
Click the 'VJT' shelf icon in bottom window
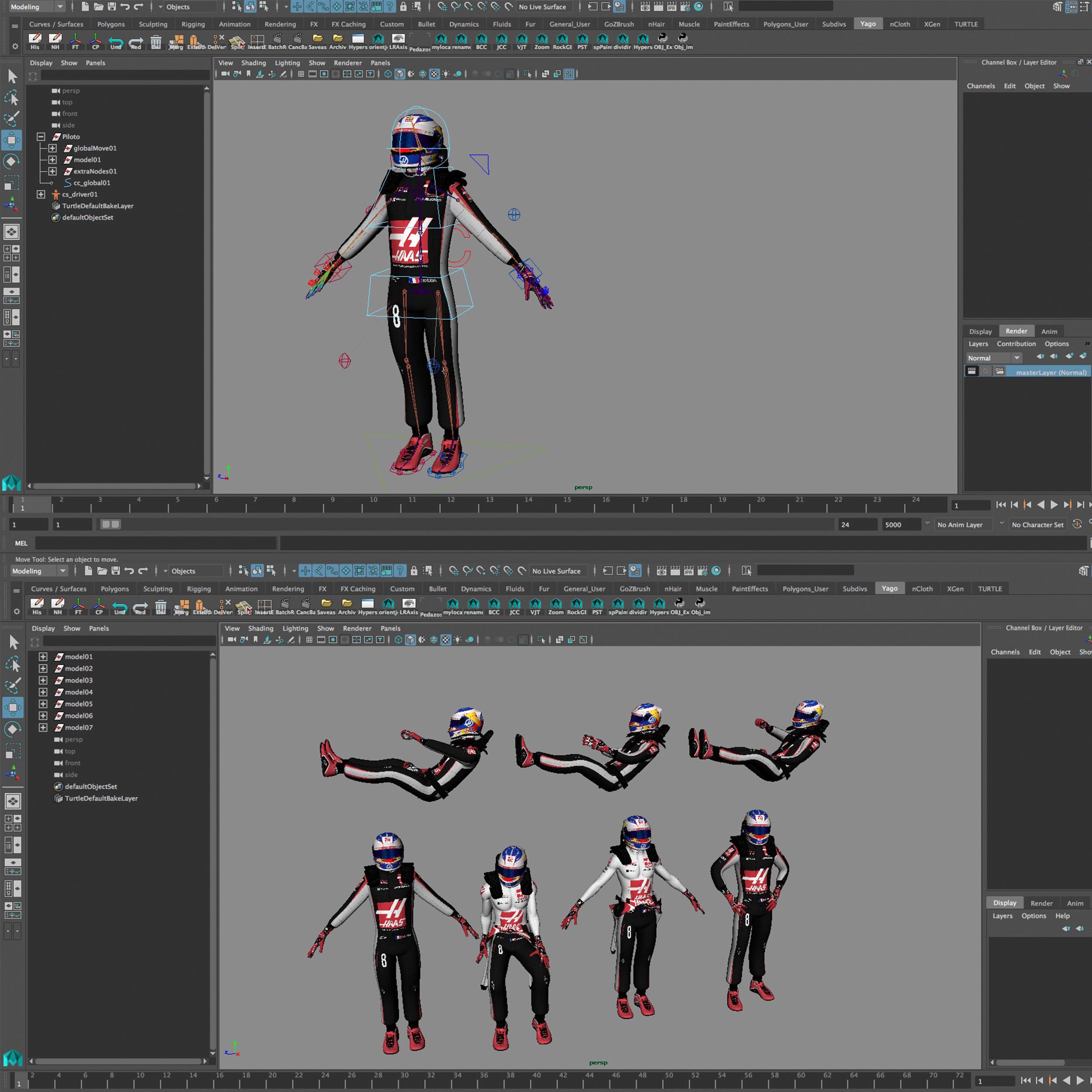click(x=535, y=606)
